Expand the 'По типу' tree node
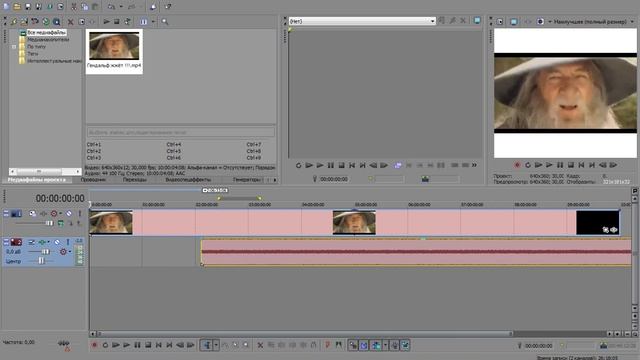 coord(13,47)
